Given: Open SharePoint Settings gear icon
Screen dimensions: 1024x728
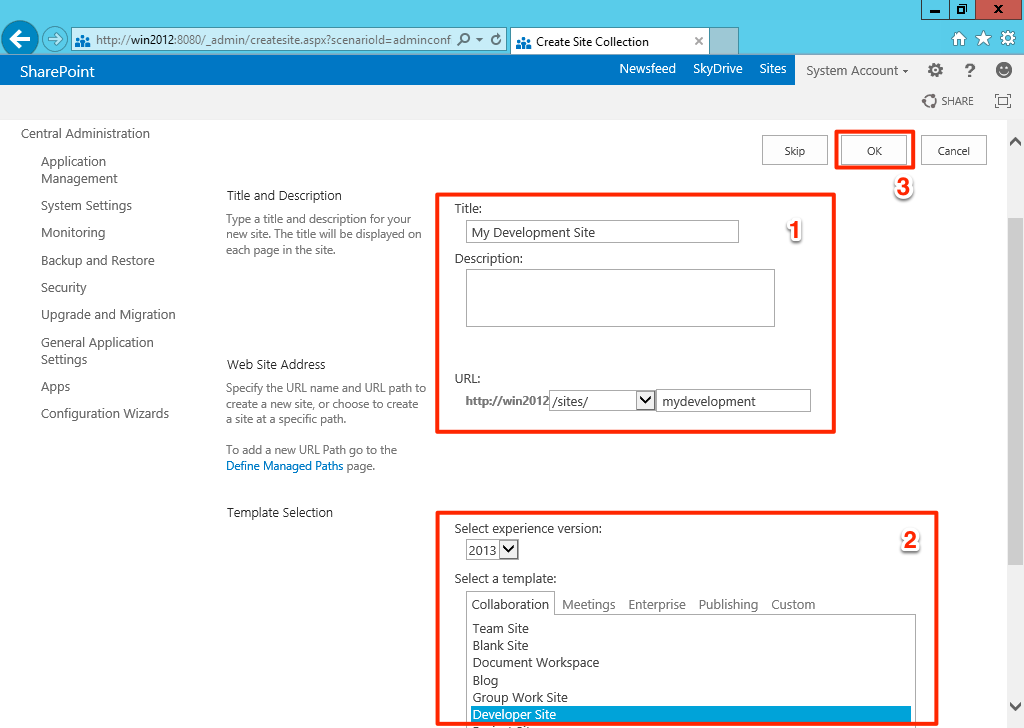Looking at the screenshot, I should pyautogui.click(x=935, y=70).
